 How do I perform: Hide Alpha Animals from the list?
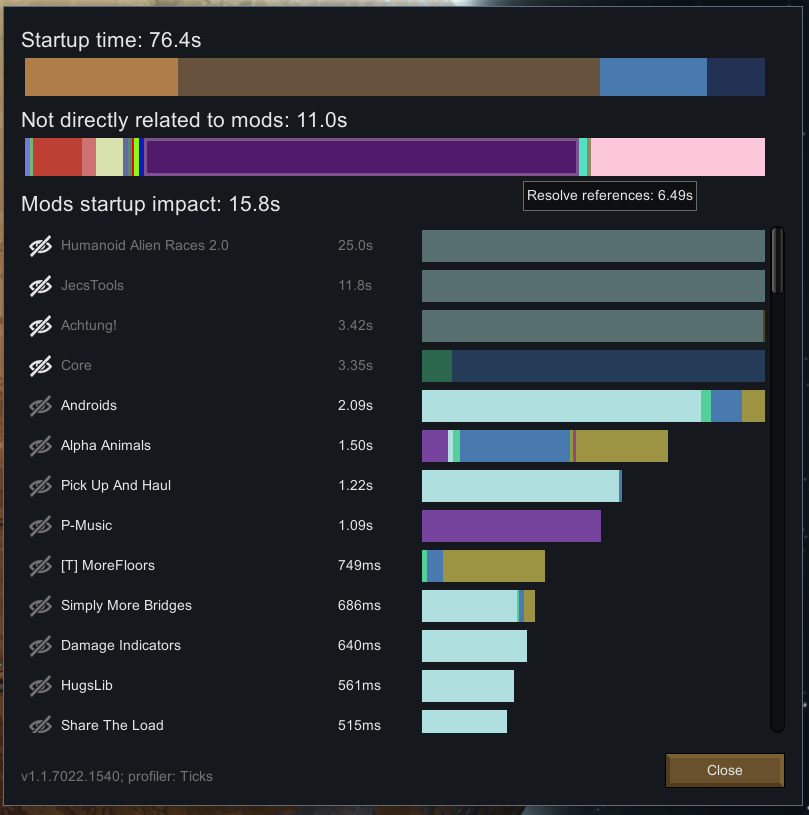(x=40, y=446)
